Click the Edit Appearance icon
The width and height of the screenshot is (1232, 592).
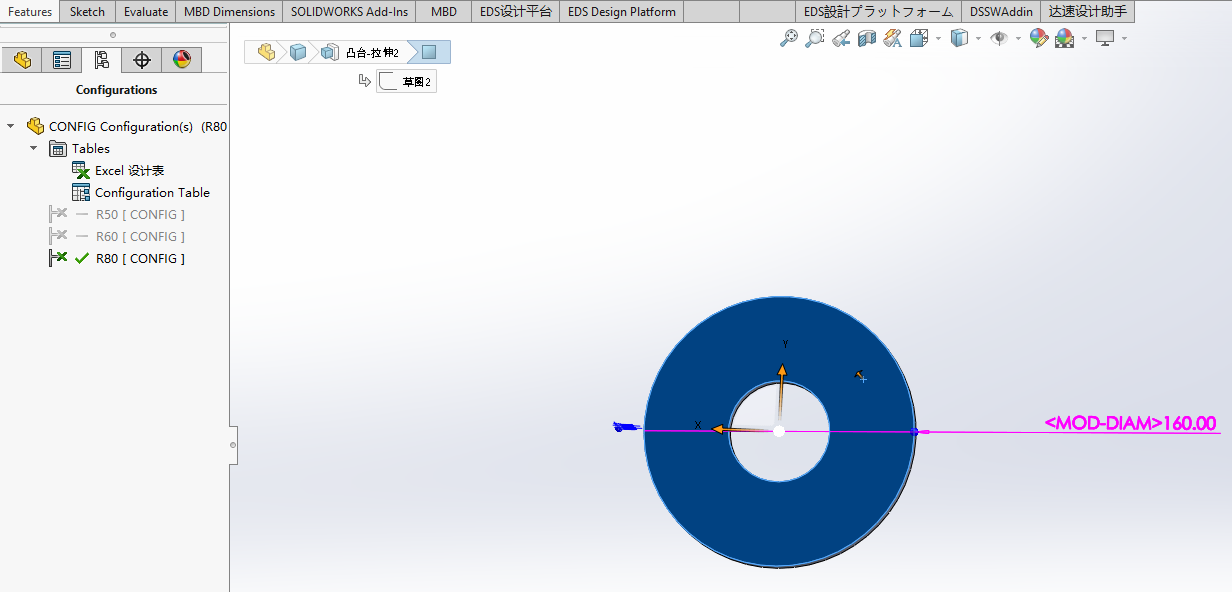click(1039, 38)
